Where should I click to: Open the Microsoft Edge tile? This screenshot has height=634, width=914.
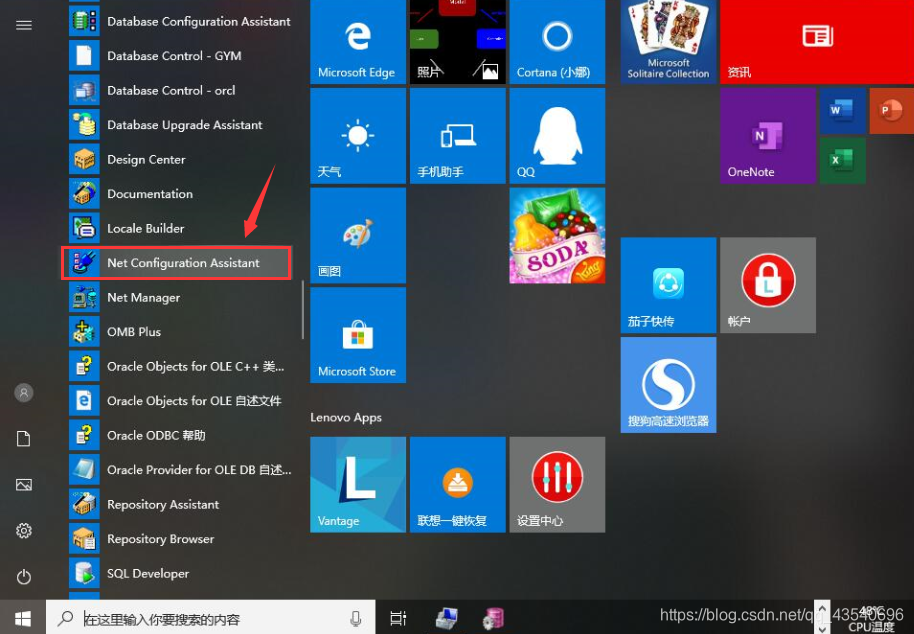(358, 41)
